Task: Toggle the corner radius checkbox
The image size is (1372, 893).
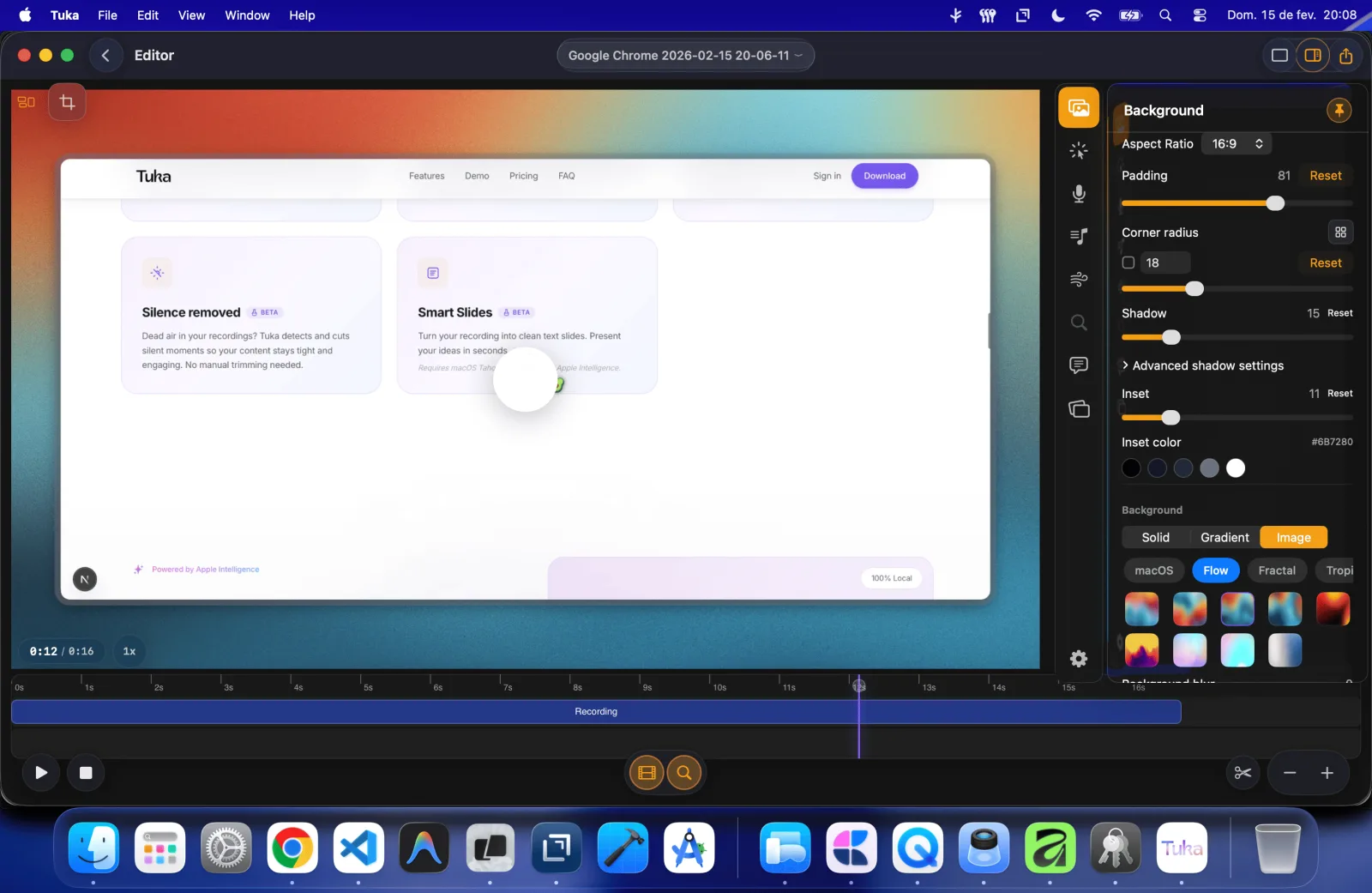Action: coord(1128,262)
